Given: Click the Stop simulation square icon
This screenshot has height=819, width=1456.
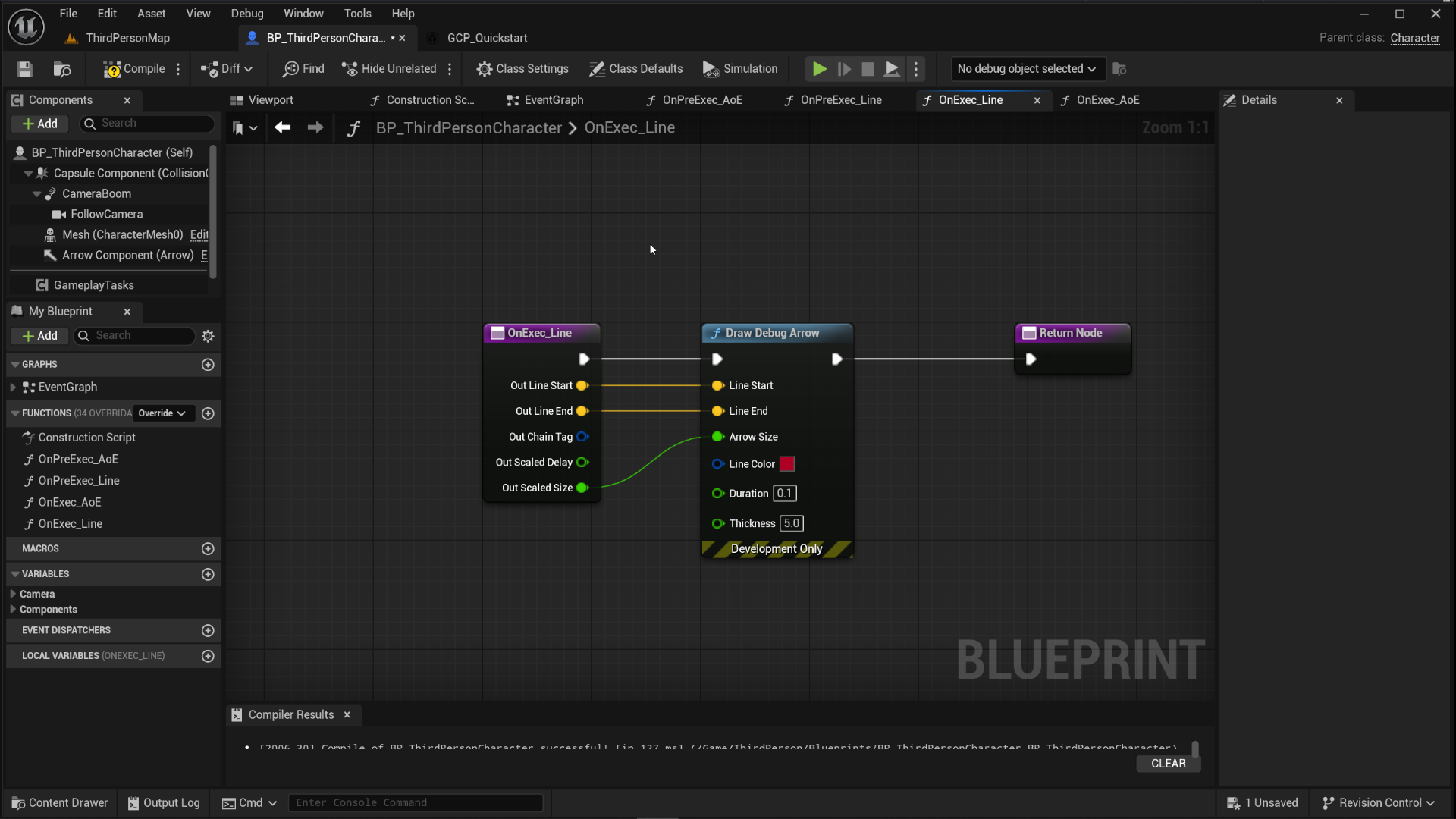Looking at the screenshot, I should pos(868,69).
